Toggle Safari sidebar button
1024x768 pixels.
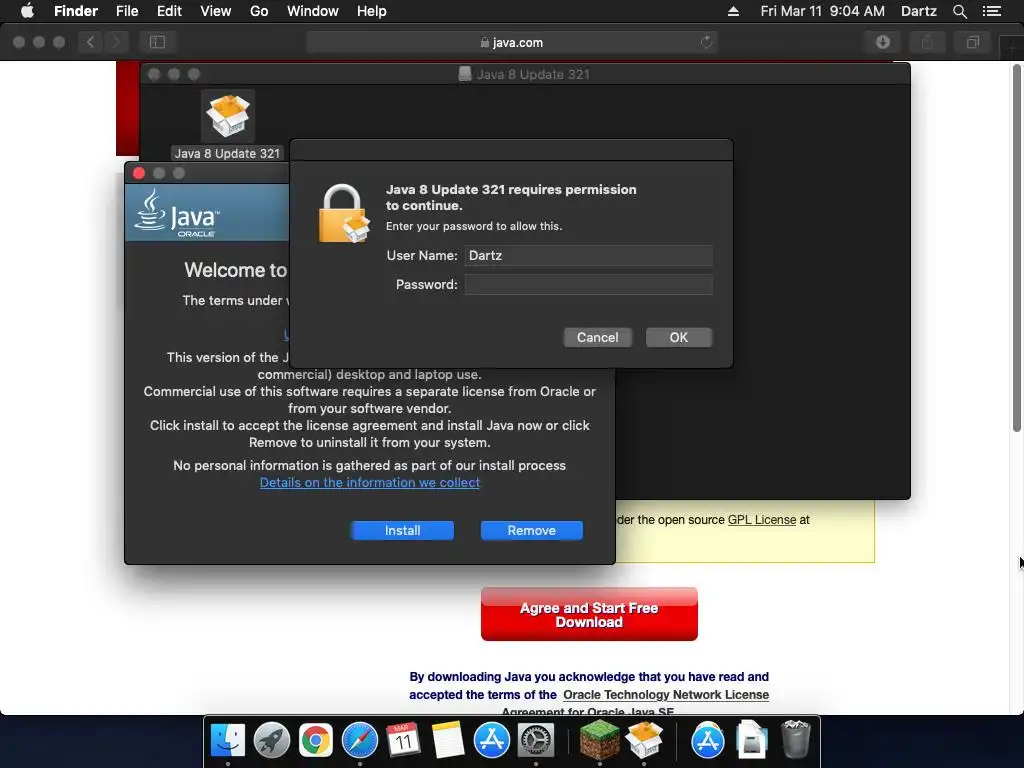(x=157, y=42)
